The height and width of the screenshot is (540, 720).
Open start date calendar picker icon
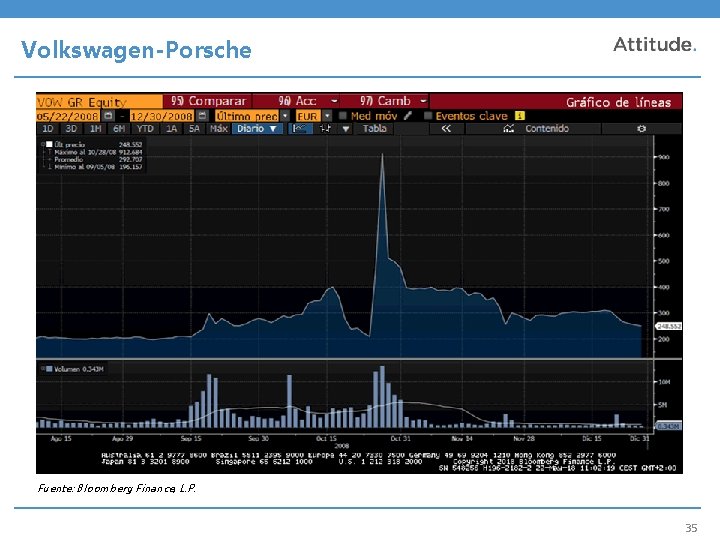tap(108, 116)
